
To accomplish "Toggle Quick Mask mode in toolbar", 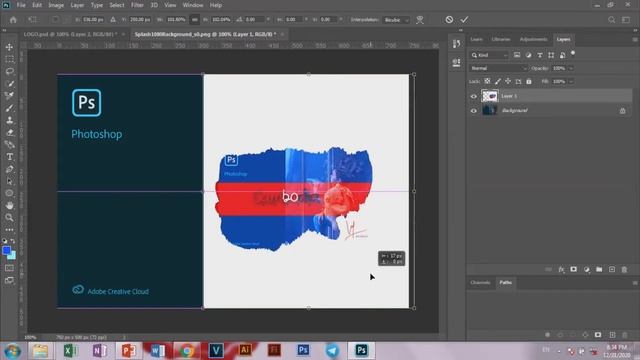I will click(x=9, y=268).
